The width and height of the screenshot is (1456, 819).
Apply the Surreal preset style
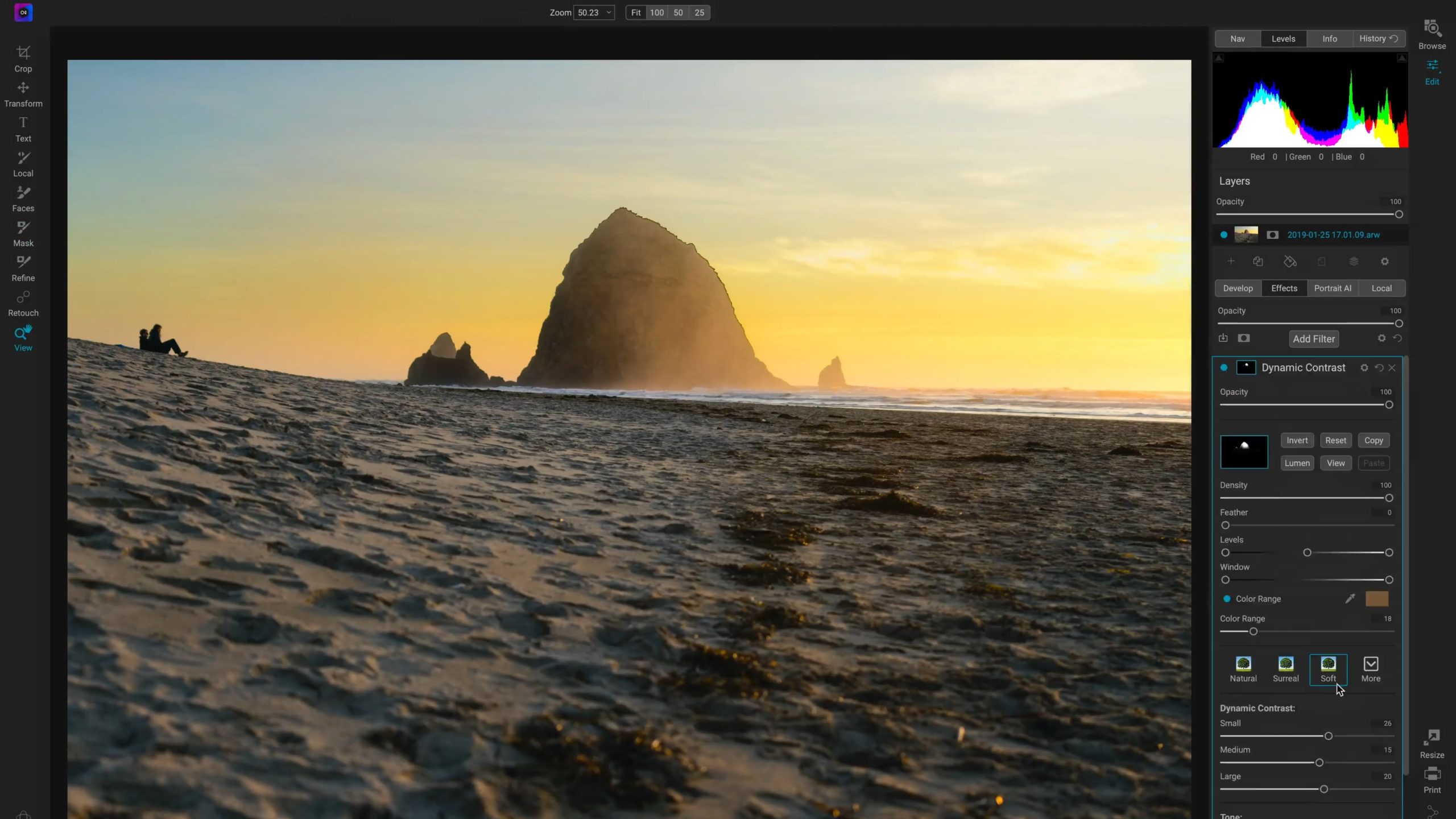1285,669
